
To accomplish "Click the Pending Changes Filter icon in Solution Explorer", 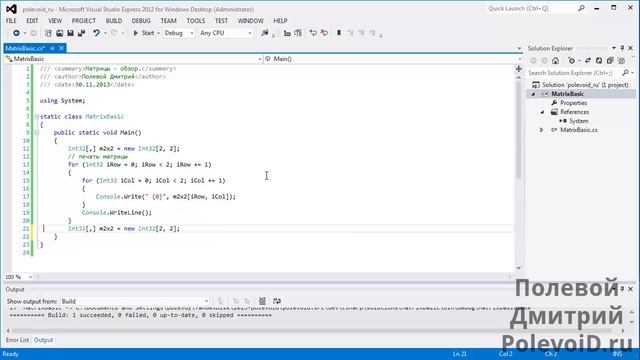I will [571, 61].
